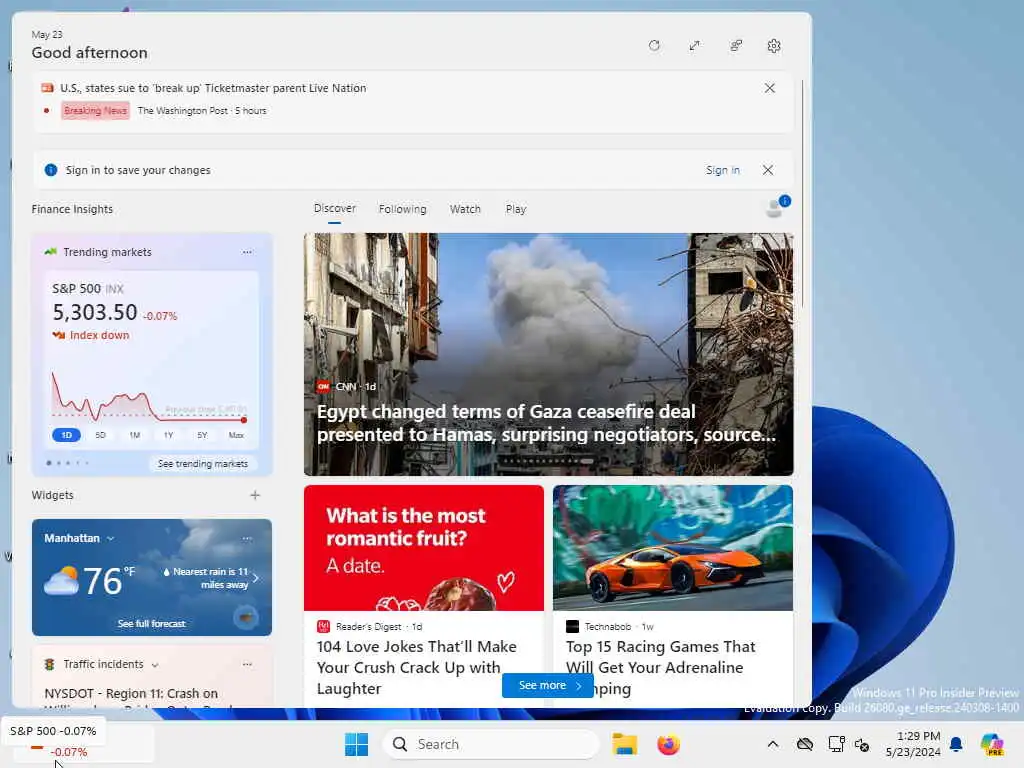Open the notification bell icon
The image size is (1024, 768).
[x=956, y=744]
